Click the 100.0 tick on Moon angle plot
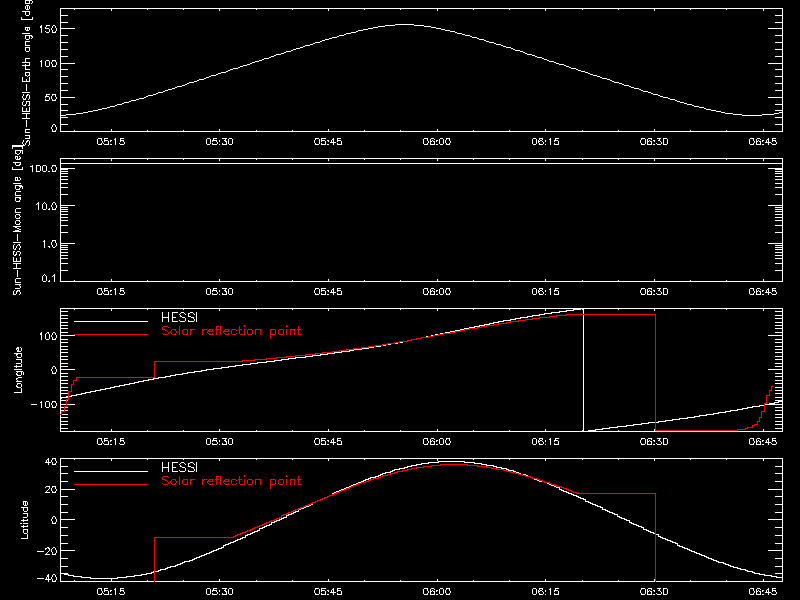This screenshot has width=800, height=600. (x=44, y=168)
